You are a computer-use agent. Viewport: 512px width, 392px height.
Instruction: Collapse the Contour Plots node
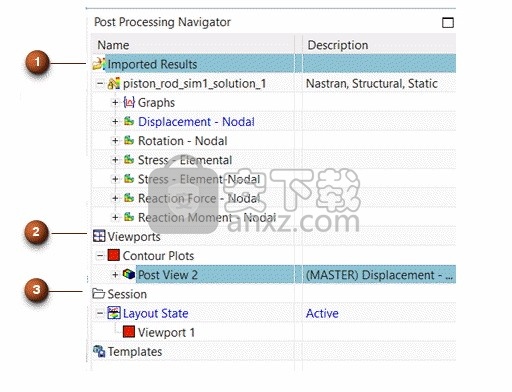[x=100, y=256]
